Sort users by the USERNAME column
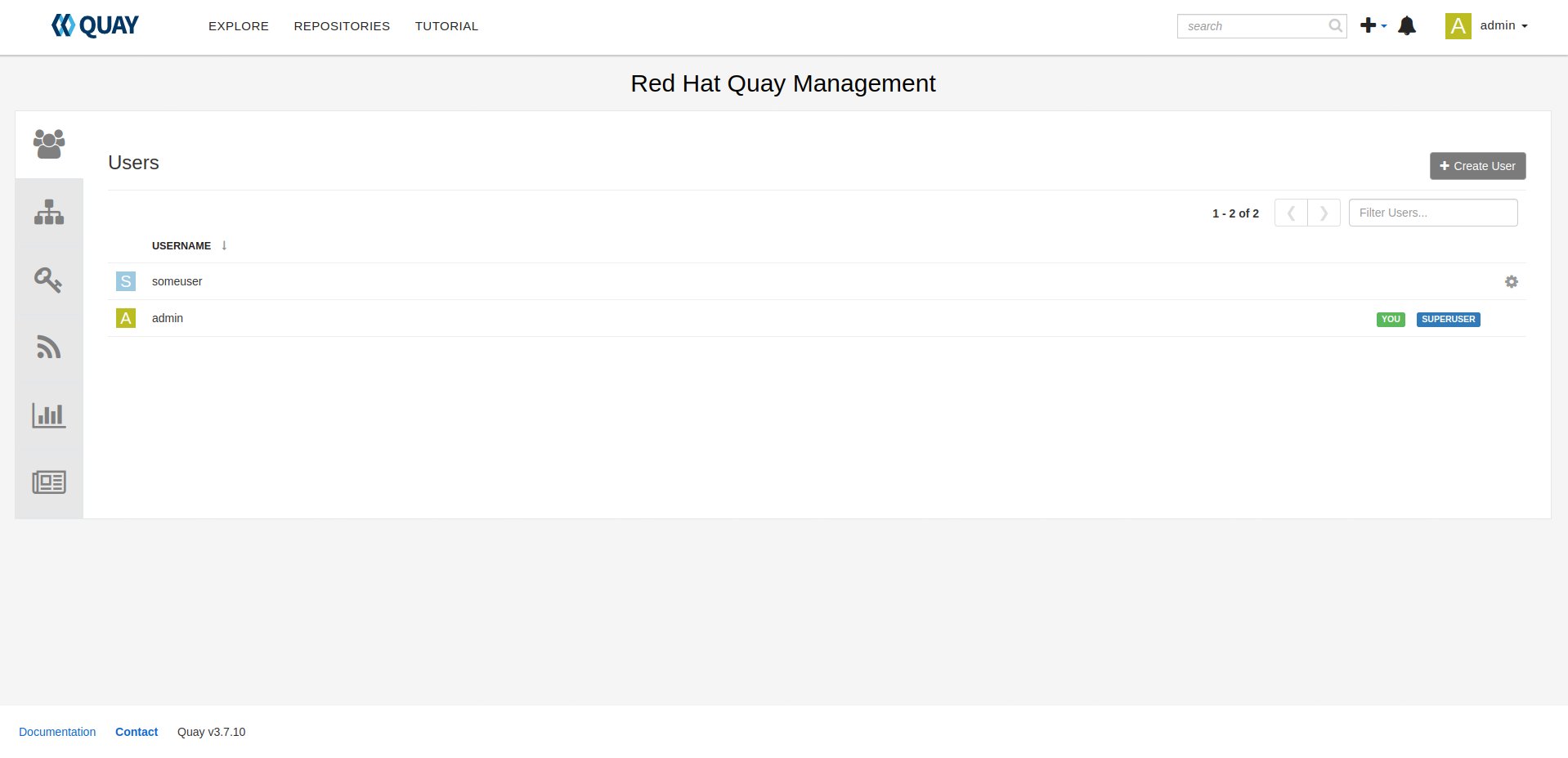The width and height of the screenshot is (1568, 758). [181, 246]
